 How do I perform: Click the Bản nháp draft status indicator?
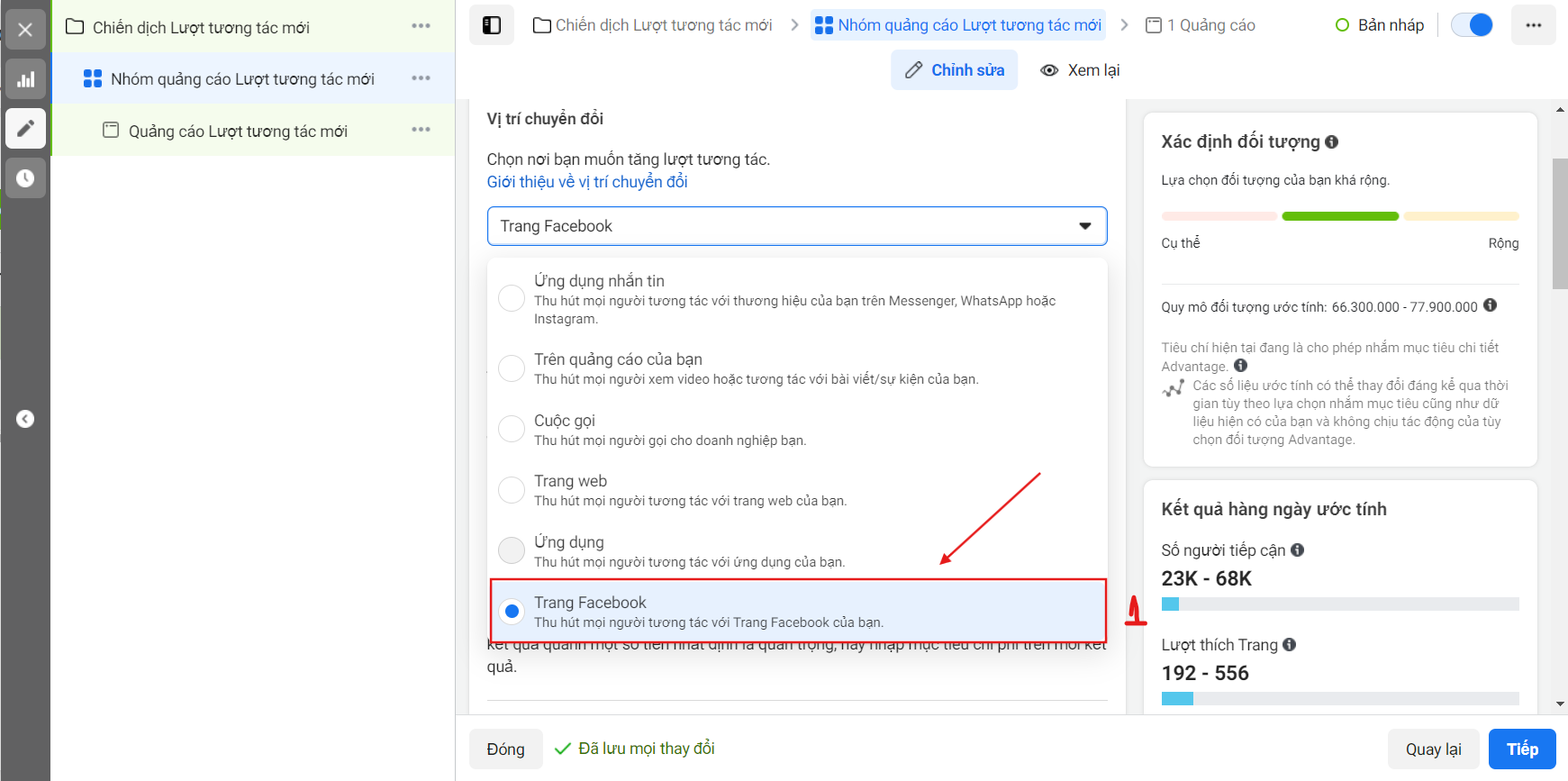[1380, 25]
